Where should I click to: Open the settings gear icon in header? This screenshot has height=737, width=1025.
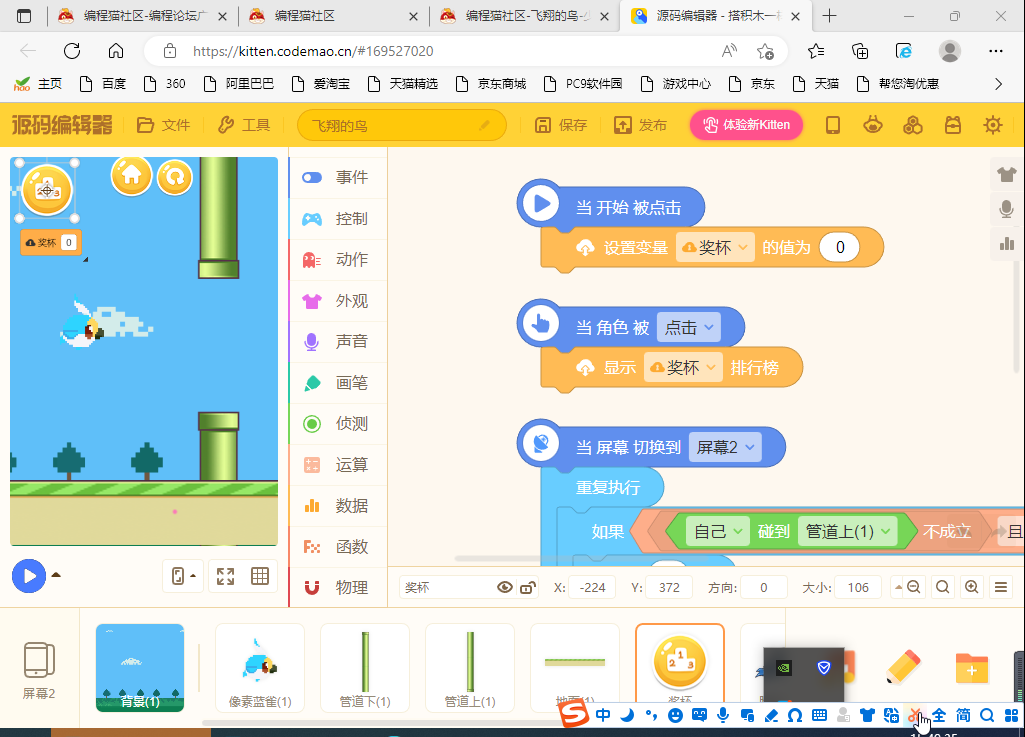(x=992, y=125)
